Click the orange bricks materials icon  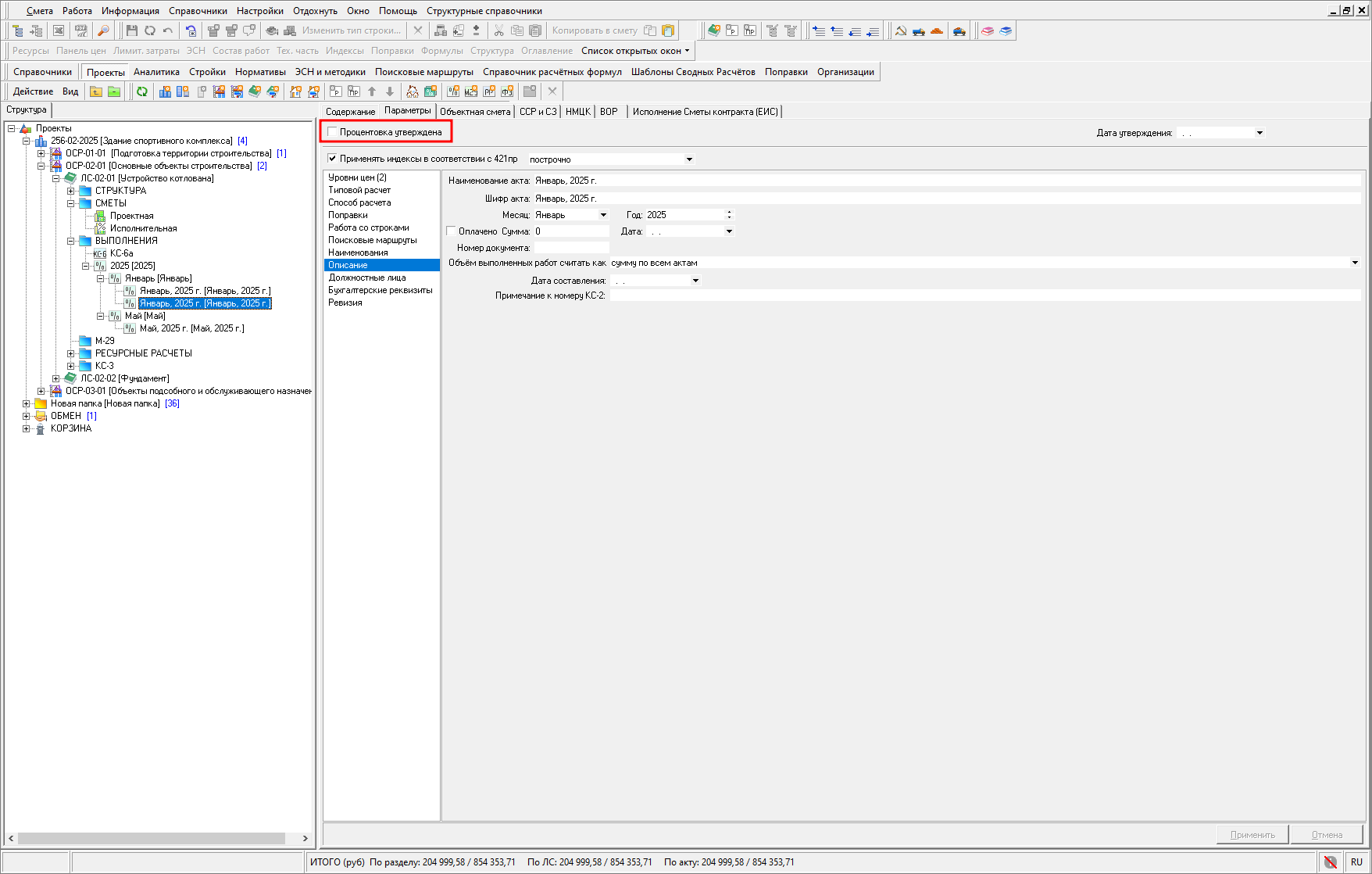pyautogui.click(x=937, y=30)
